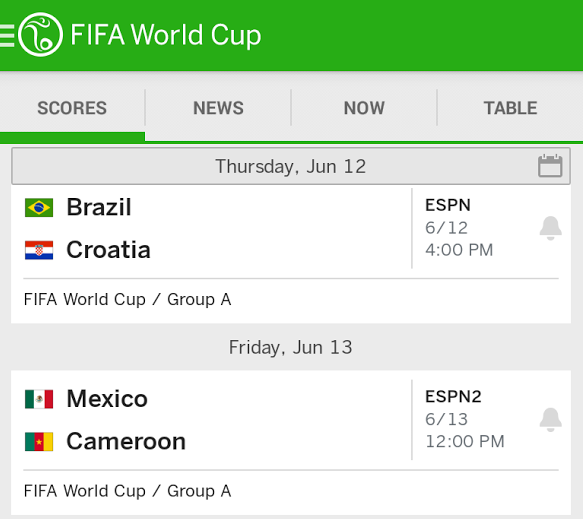The height and width of the screenshot is (519, 583).
Task: Open the TABLE tab
Action: coord(510,108)
